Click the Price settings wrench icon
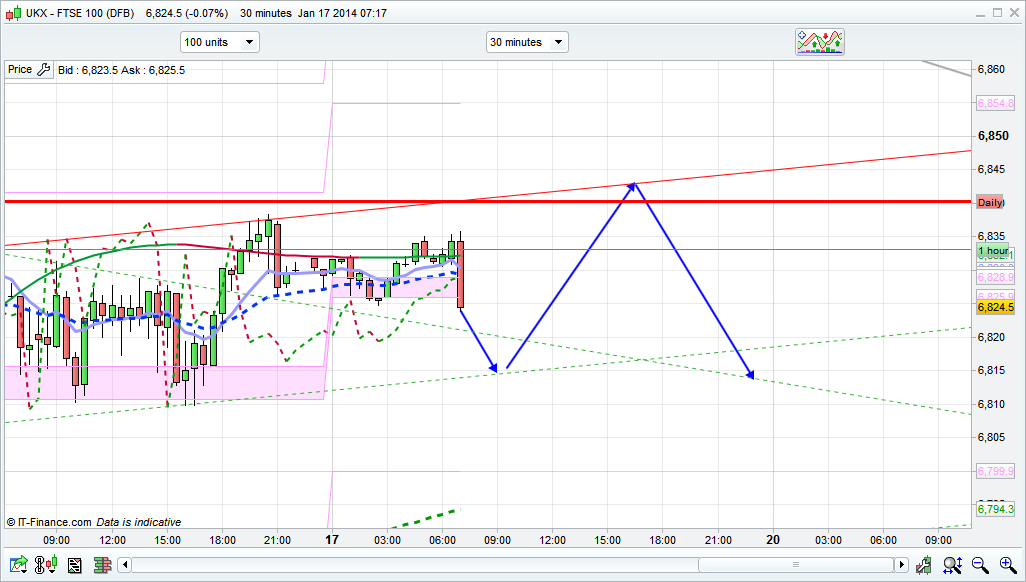The width and height of the screenshot is (1026, 582). 43,70
